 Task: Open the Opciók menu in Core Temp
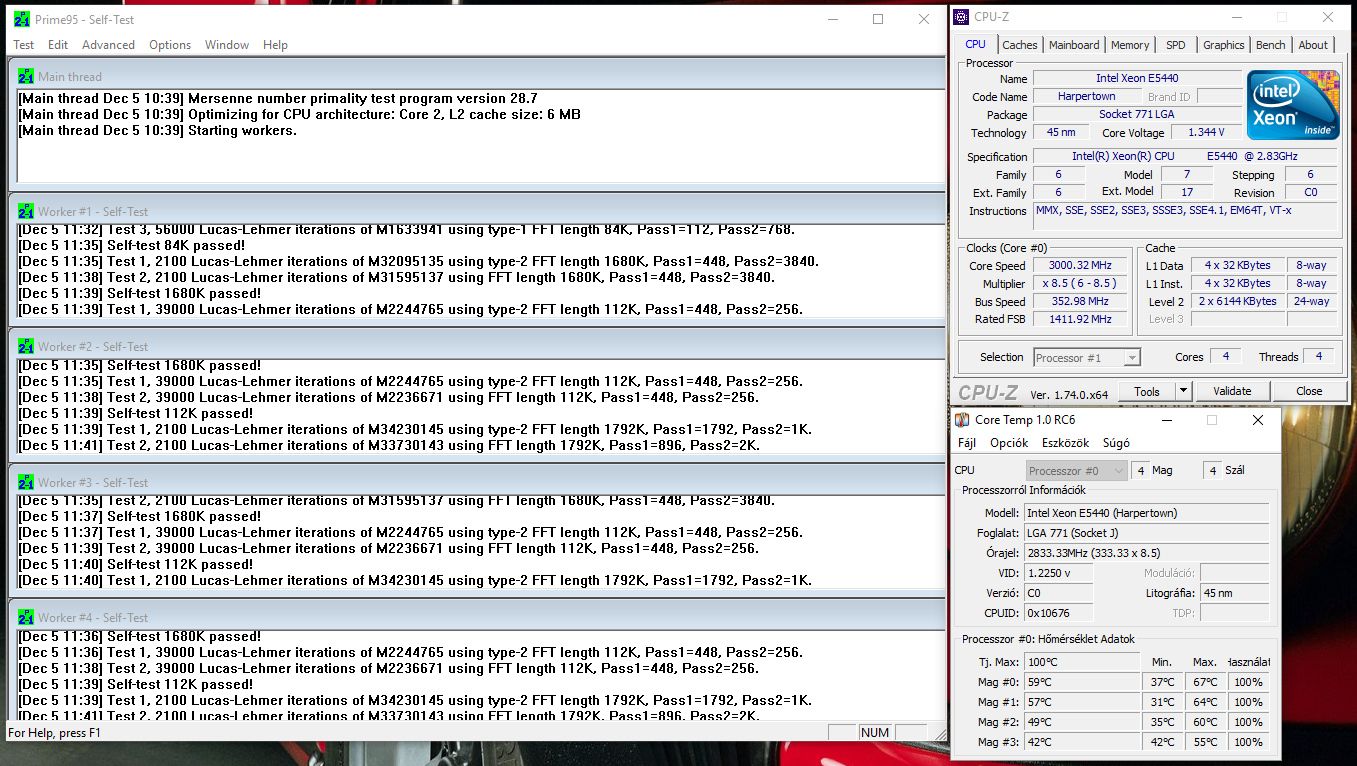pyautogui.click(x=1009, y=443)
